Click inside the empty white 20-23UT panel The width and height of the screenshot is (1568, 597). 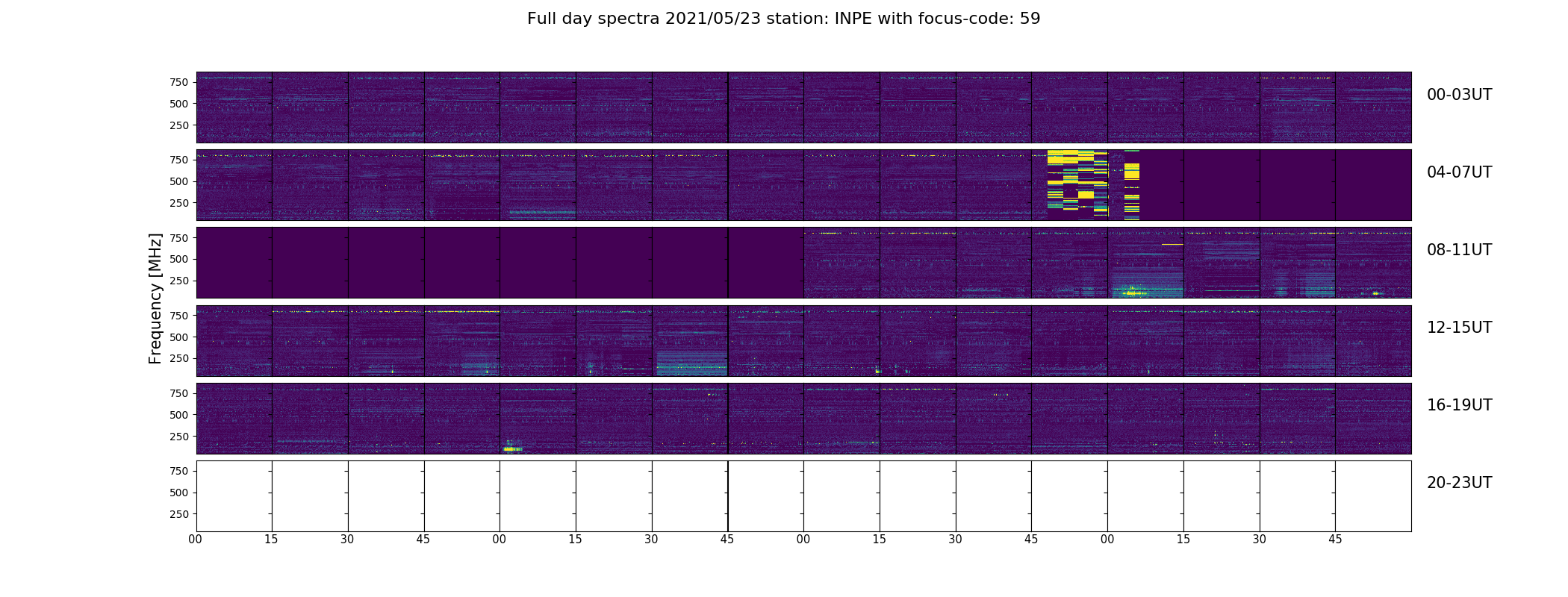(803, 496)
